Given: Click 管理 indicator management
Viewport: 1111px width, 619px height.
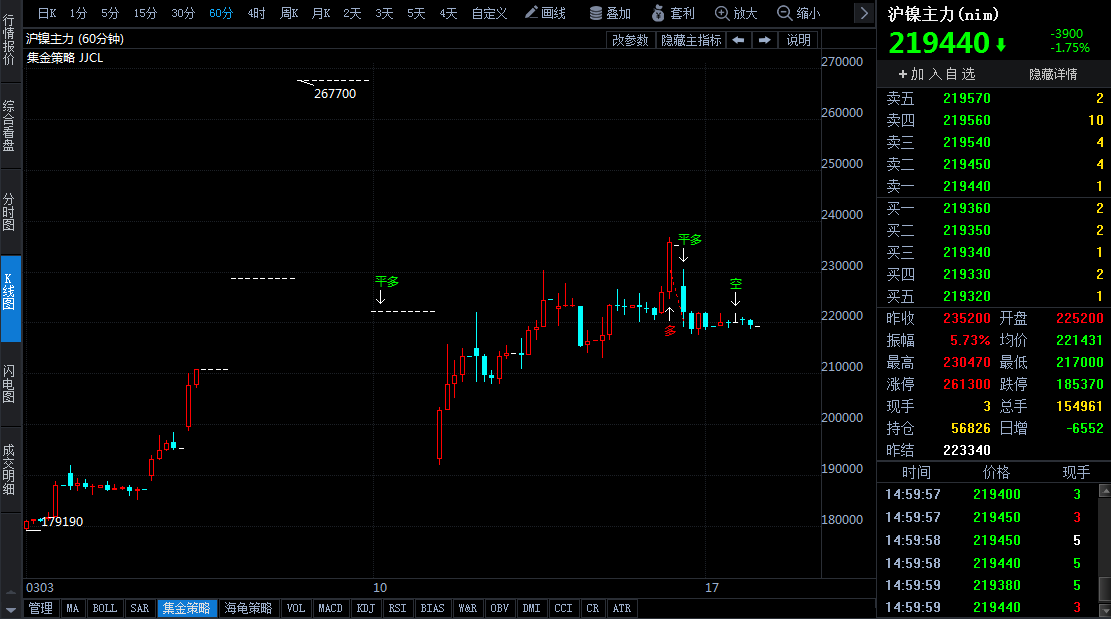Looking at the screenshot, I should pyautogui.click(x=40, y=608).
